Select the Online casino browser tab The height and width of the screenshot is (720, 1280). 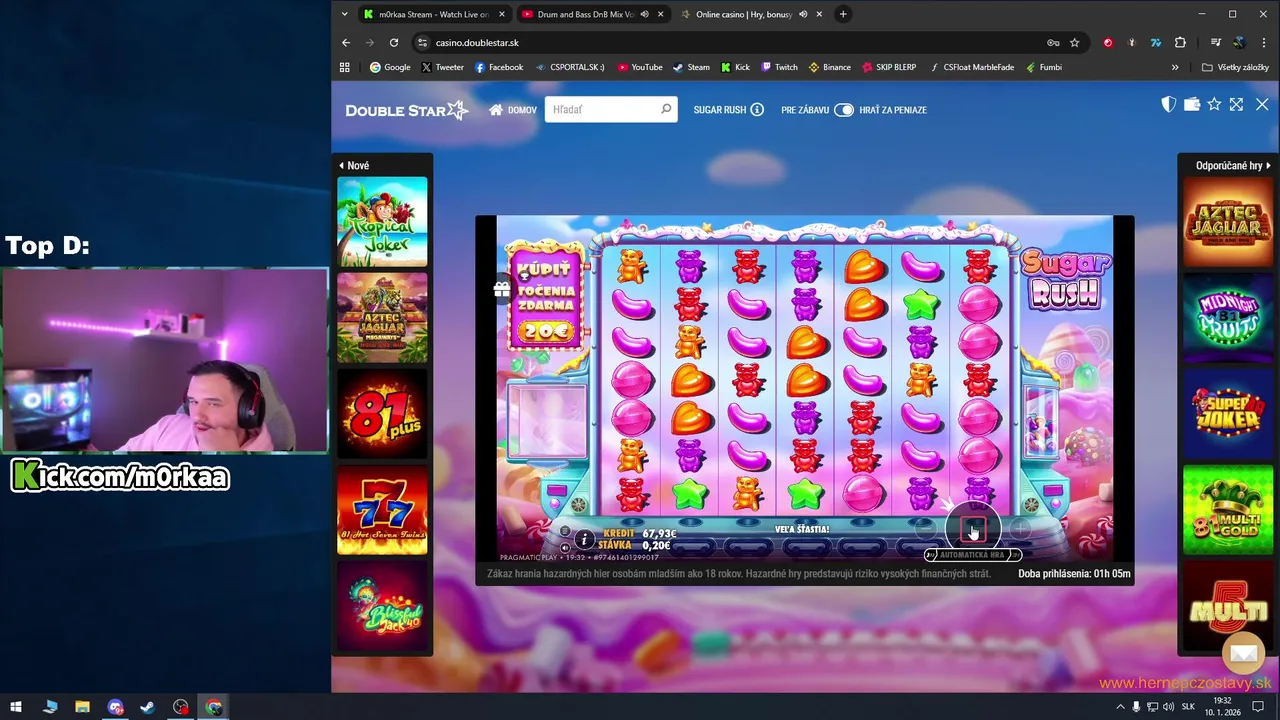744,14
